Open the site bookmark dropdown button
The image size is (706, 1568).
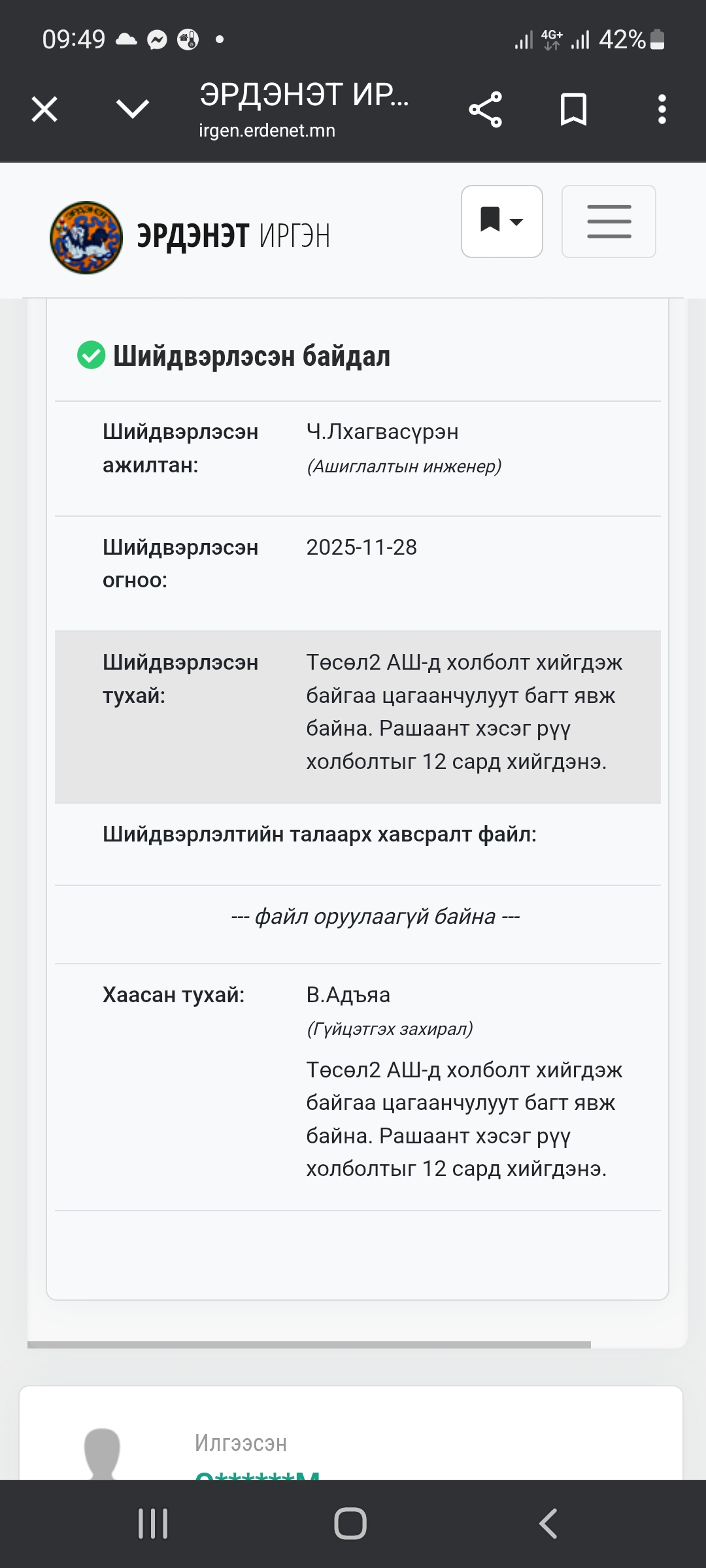pyautogui.click(x=501, y=221)
